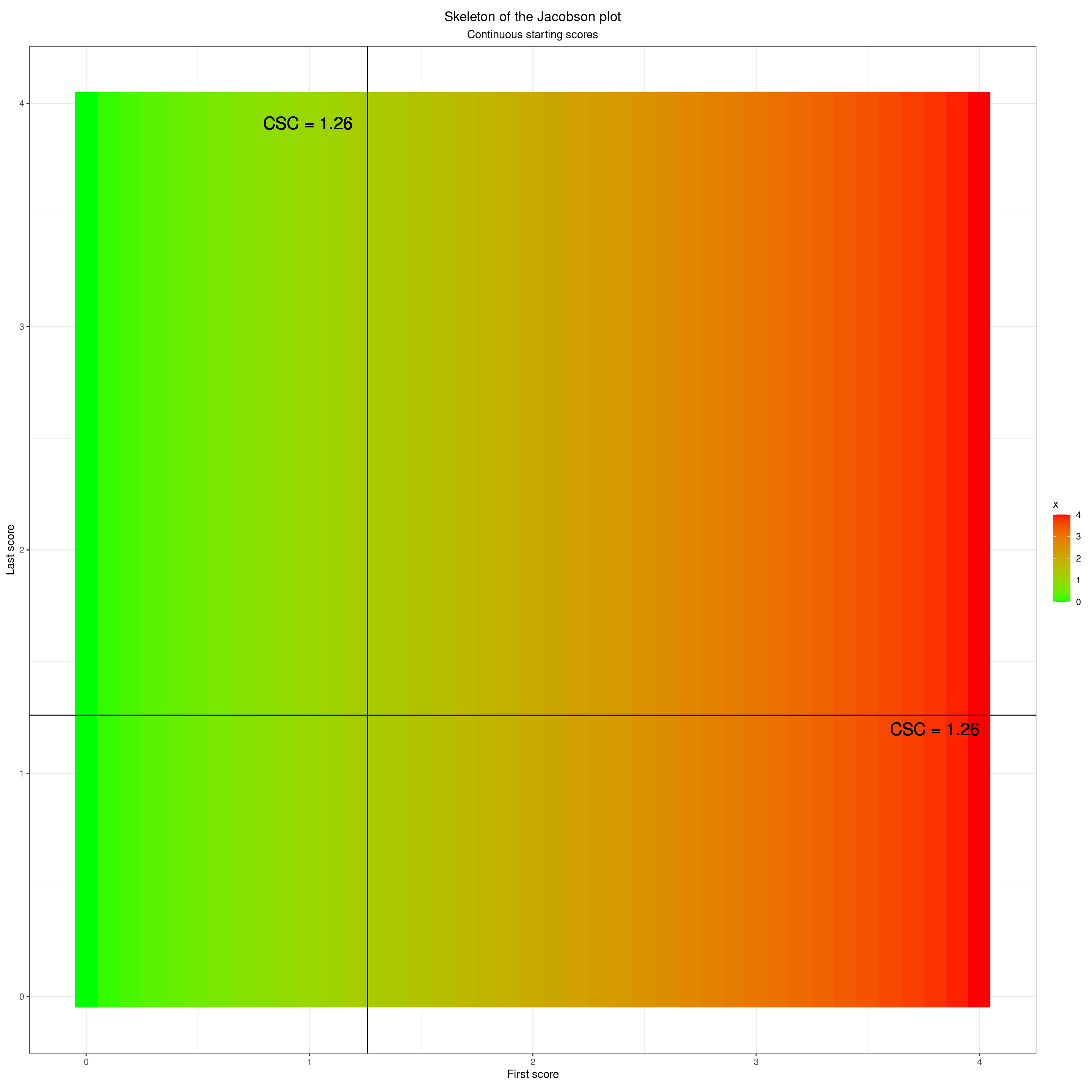
Task: Click x-axis tick label '2'
Action: click(x=532, y=1062)
